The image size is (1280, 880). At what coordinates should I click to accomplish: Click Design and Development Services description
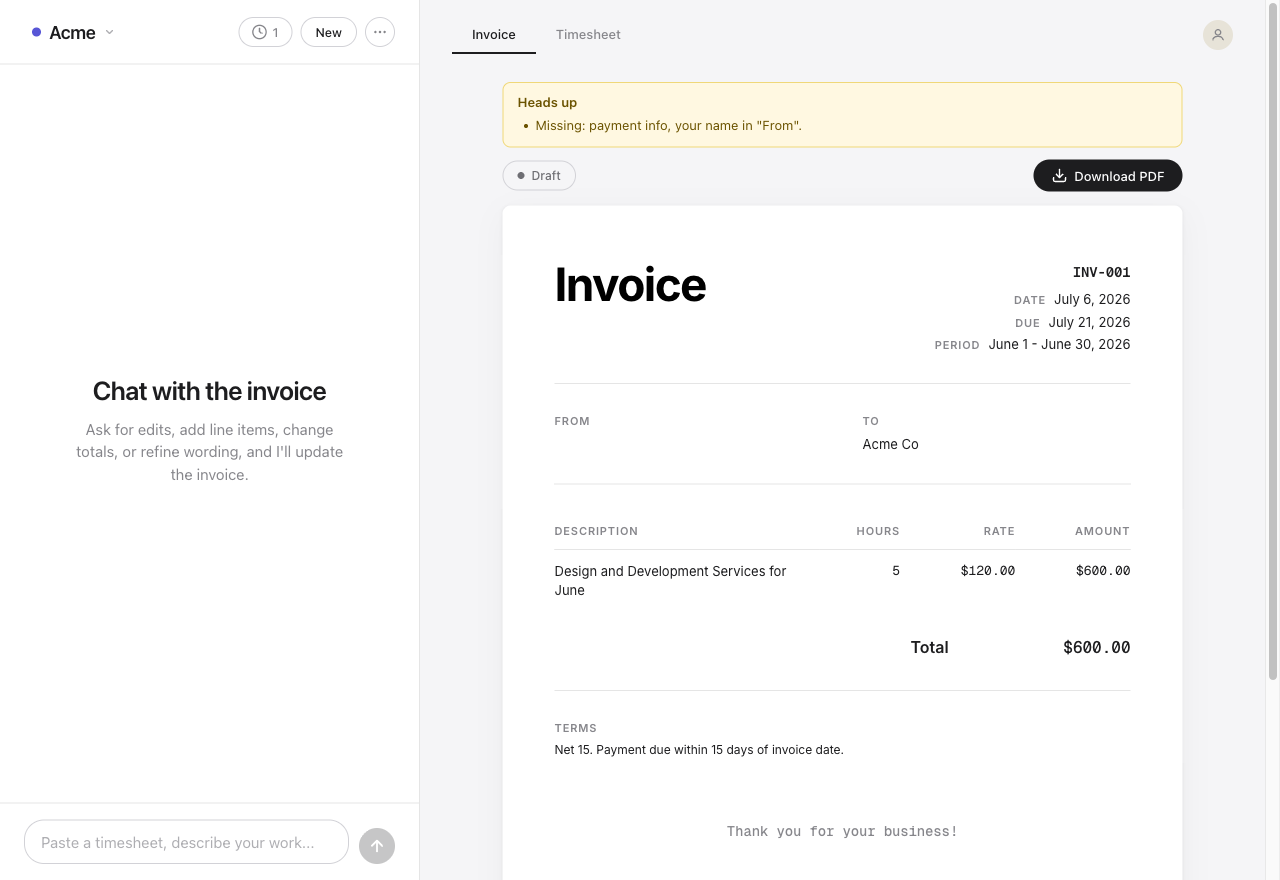coord(670,580)
